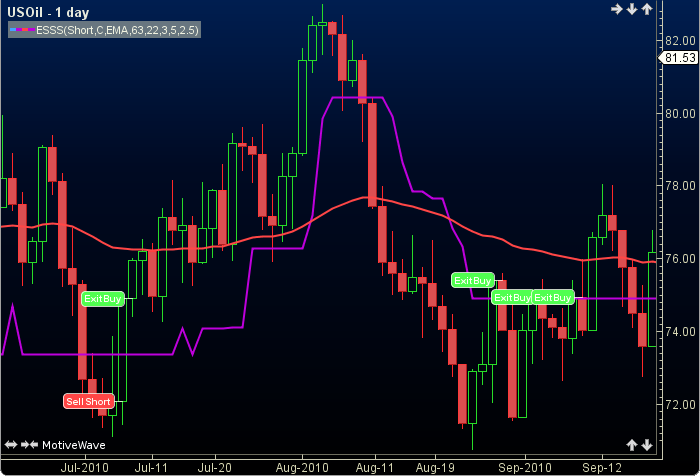Click the 78.00 price axis label

click(x=680, y=186)
